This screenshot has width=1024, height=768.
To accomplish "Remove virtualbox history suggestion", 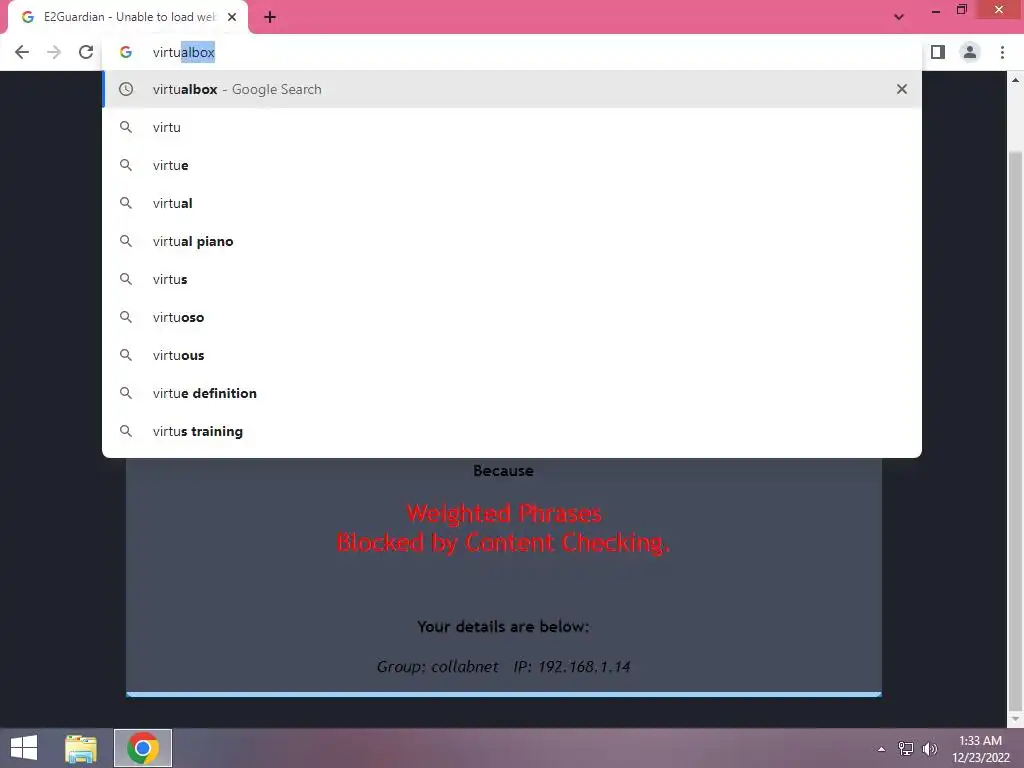I will (x=902, y=89).
